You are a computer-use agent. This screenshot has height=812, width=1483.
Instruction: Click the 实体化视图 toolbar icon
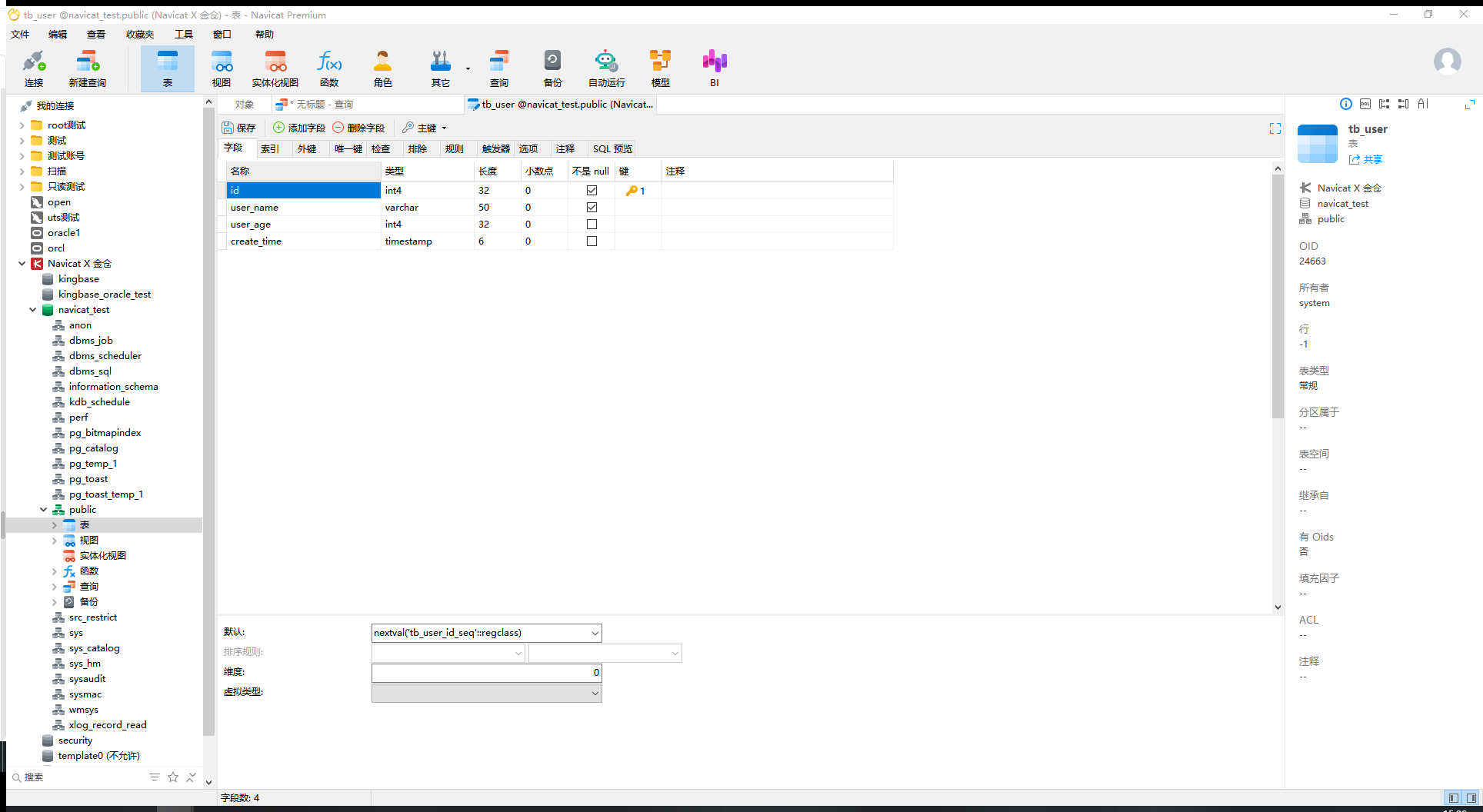(275, 68)
